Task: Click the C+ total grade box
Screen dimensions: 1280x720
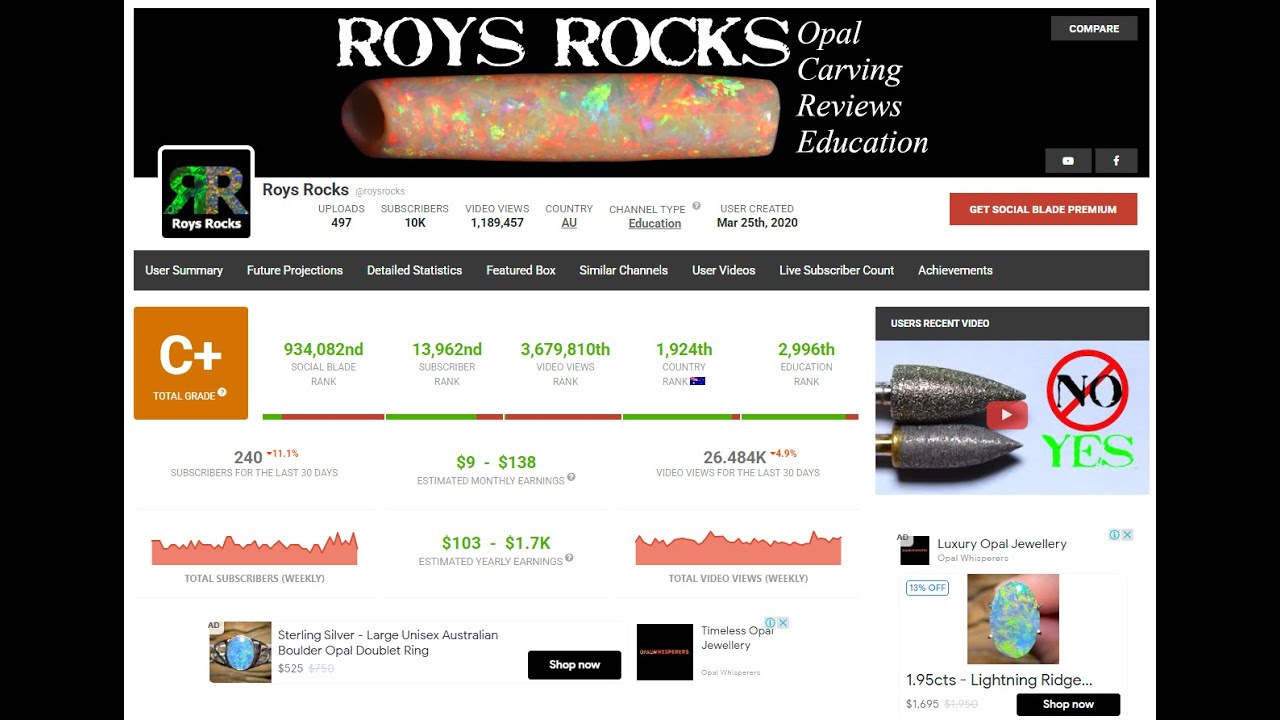Action: pos(191,363)
